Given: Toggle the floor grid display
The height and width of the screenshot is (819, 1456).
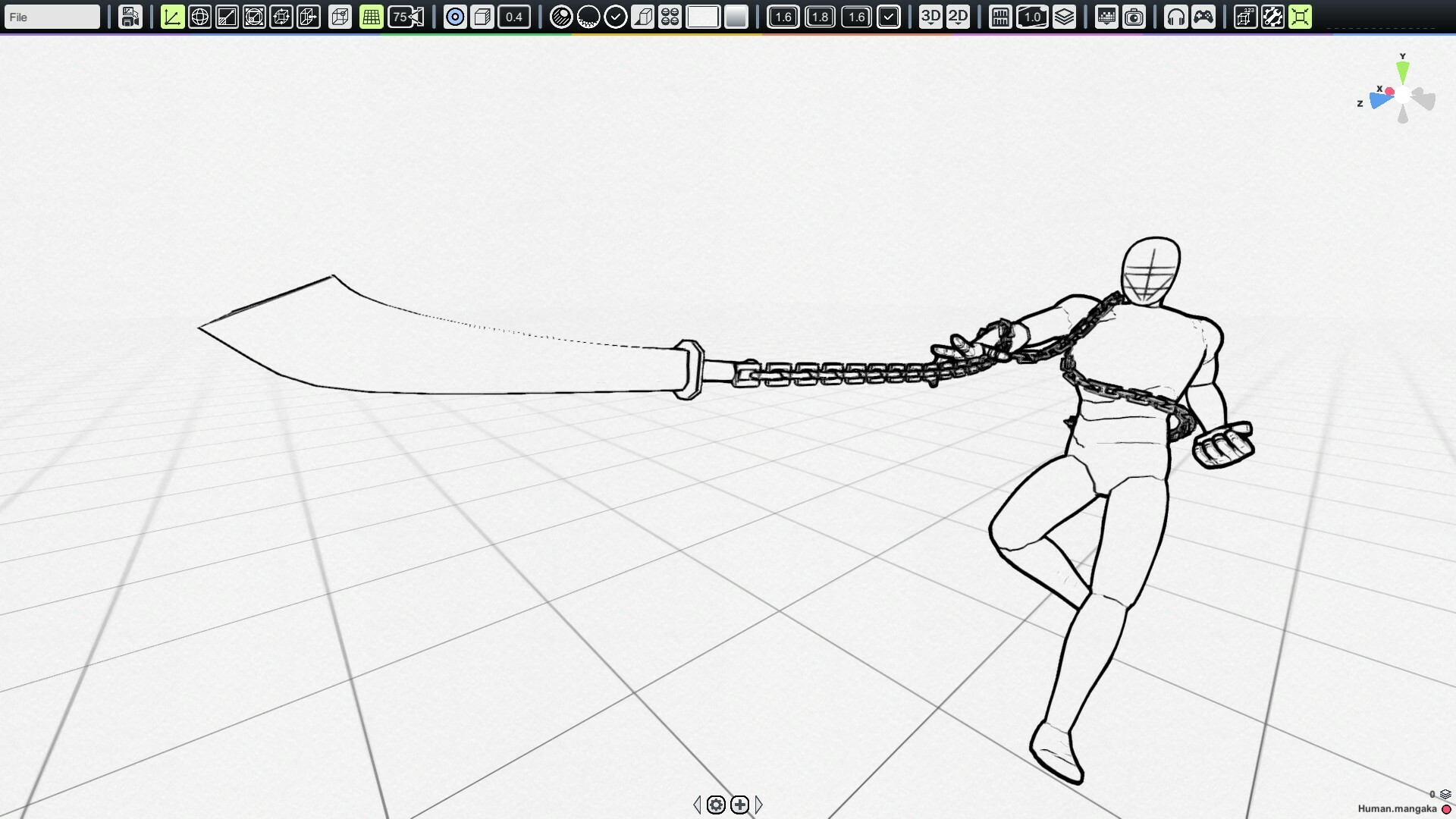Looking at the screenshot, I should [371, 16].
